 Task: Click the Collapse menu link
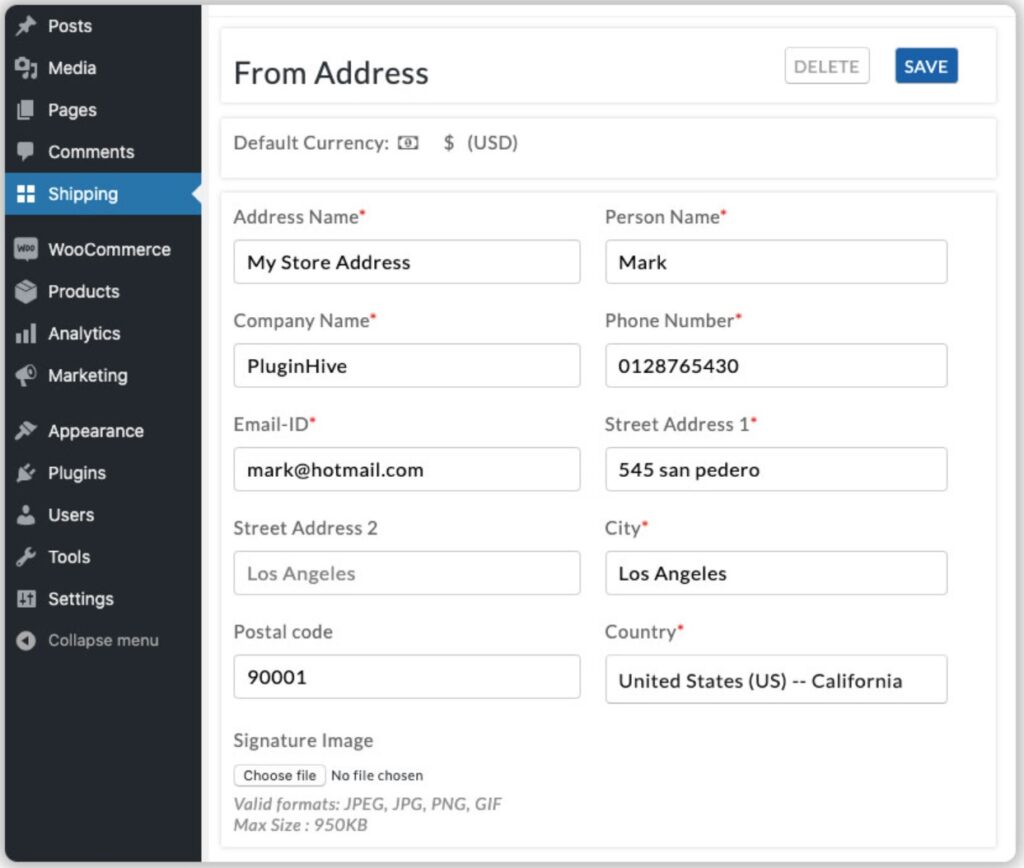click(103, 641)
